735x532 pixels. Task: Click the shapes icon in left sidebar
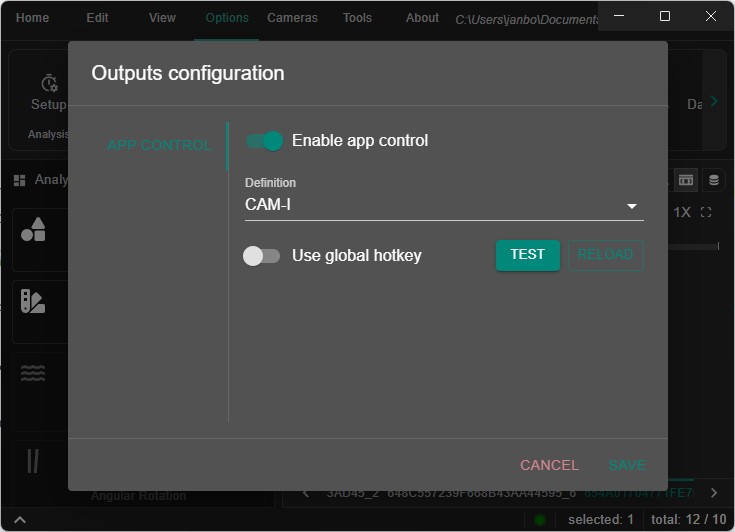click(33, 230)
